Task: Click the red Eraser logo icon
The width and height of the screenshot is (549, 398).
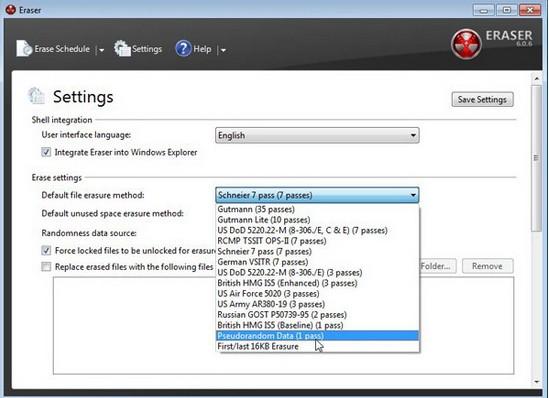Action: [466, 44]
